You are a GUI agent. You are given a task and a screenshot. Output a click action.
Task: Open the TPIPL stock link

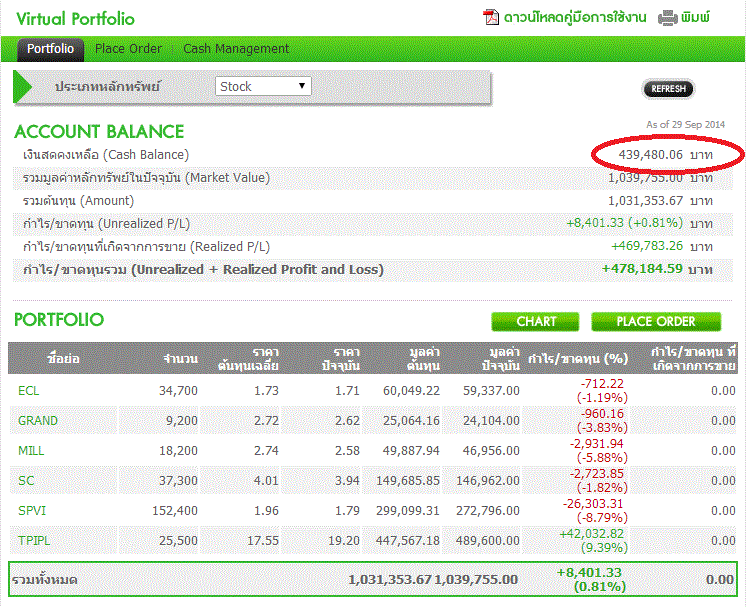coord(34,540)
